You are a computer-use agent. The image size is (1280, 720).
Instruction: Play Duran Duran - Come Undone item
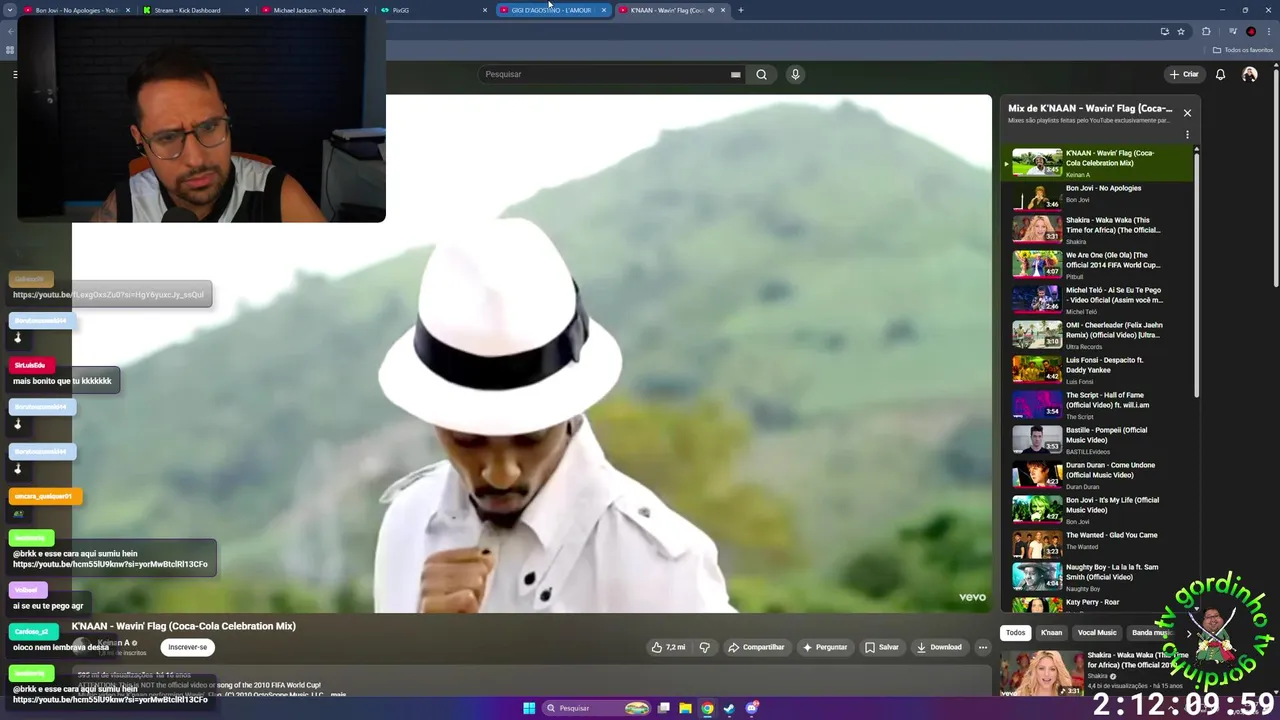point(1095,475)
